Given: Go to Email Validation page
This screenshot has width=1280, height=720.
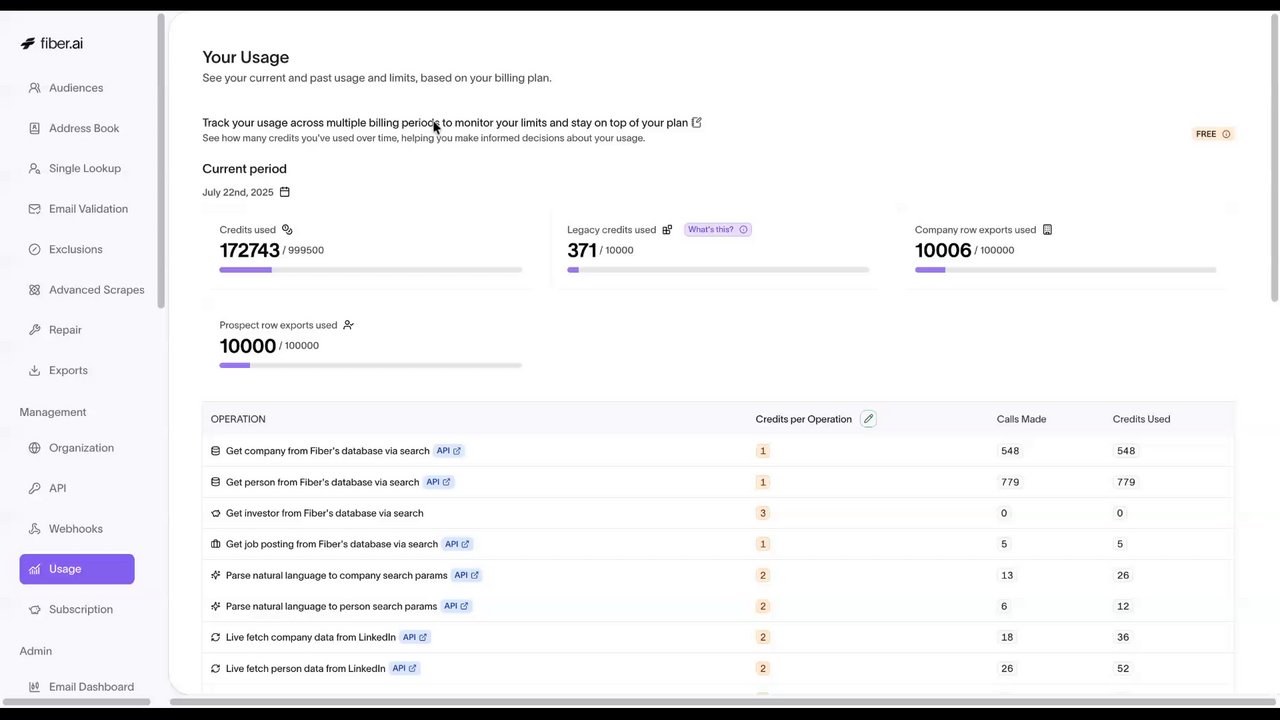Looking at the screenshot, I should pos(88,209).
